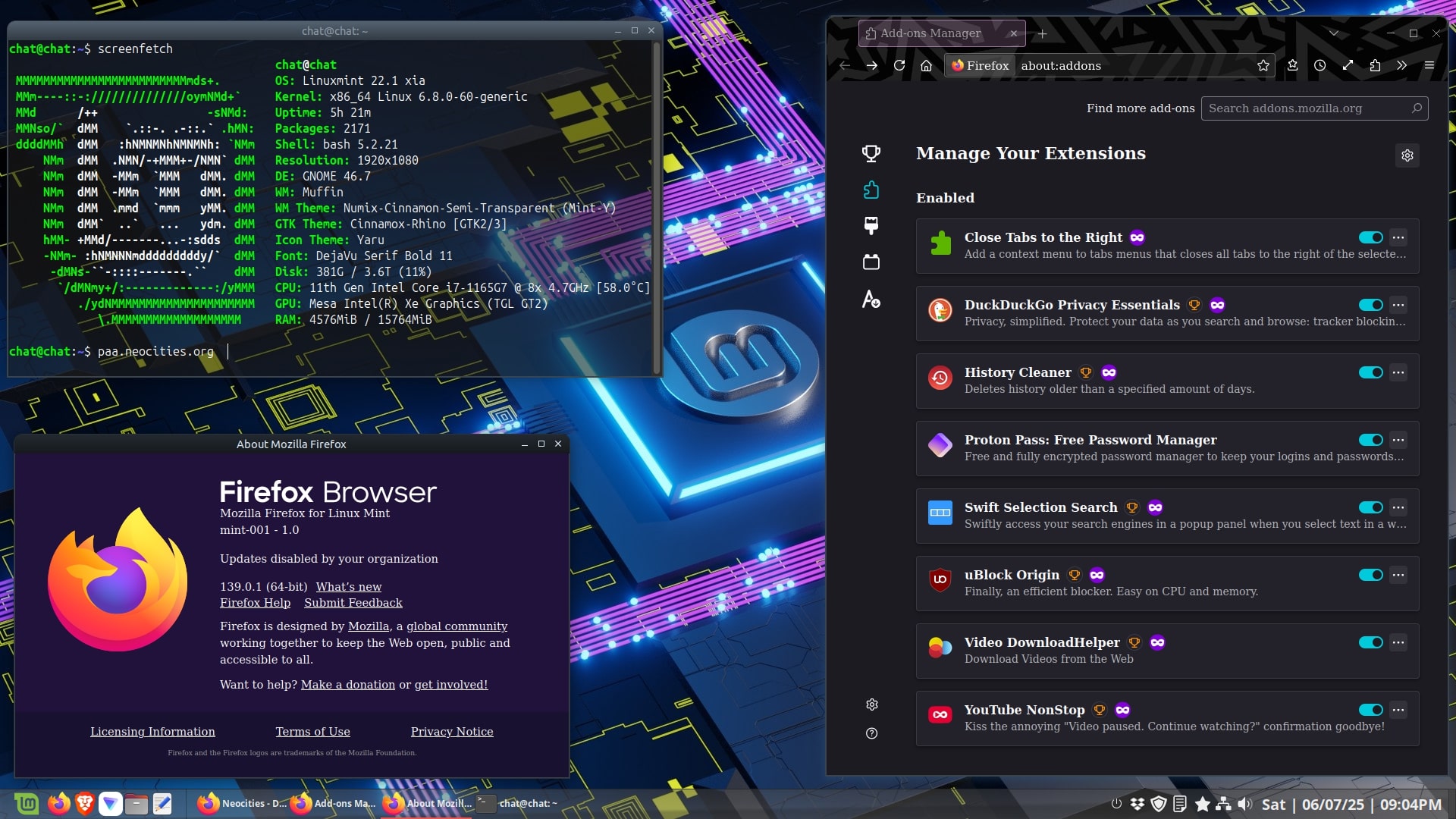Click What's new link in About Firefox
1456x819 pixels.
coord(349,586)
